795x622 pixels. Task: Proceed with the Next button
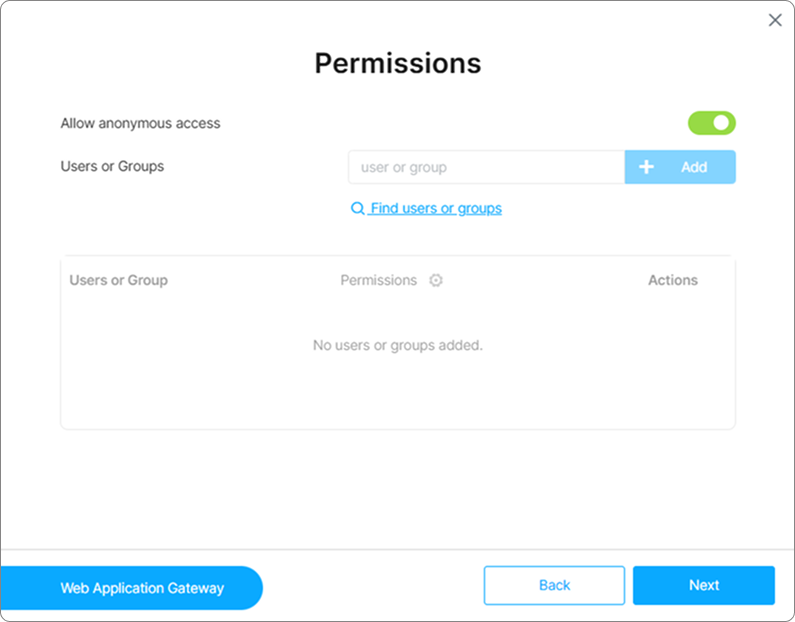pos(703,585)
